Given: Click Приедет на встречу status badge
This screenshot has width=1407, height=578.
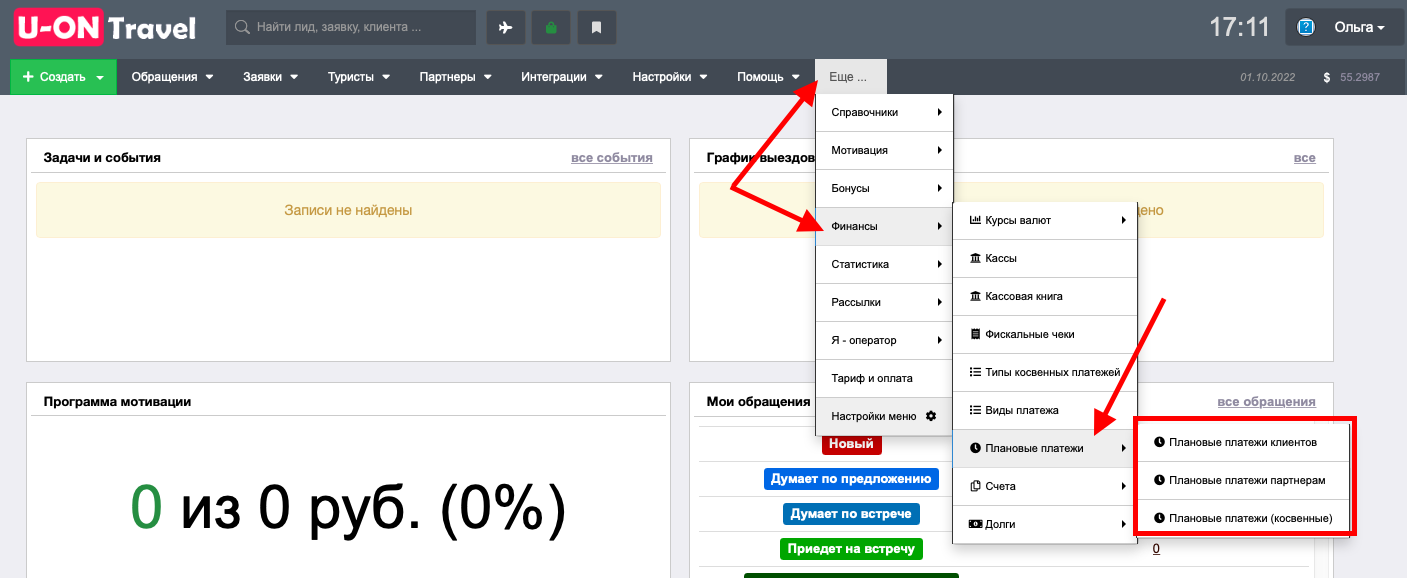Looking at the screenshot, I should 851,548.
